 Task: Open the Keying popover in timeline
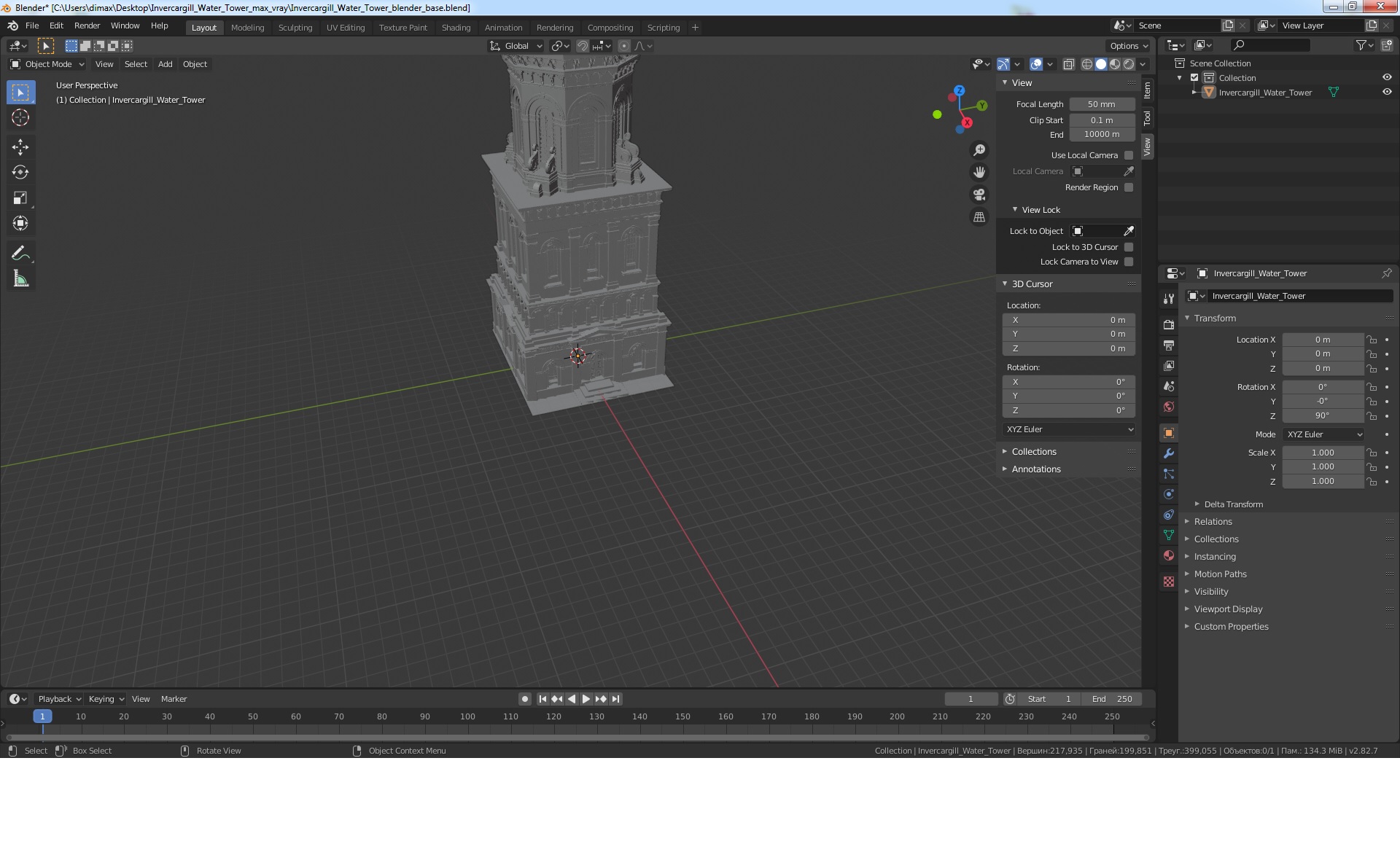106,699
